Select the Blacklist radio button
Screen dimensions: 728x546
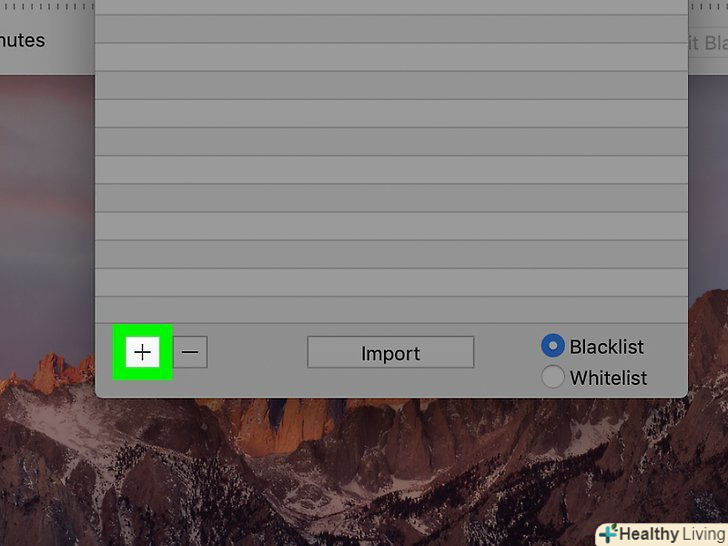[x=552, y=345]
